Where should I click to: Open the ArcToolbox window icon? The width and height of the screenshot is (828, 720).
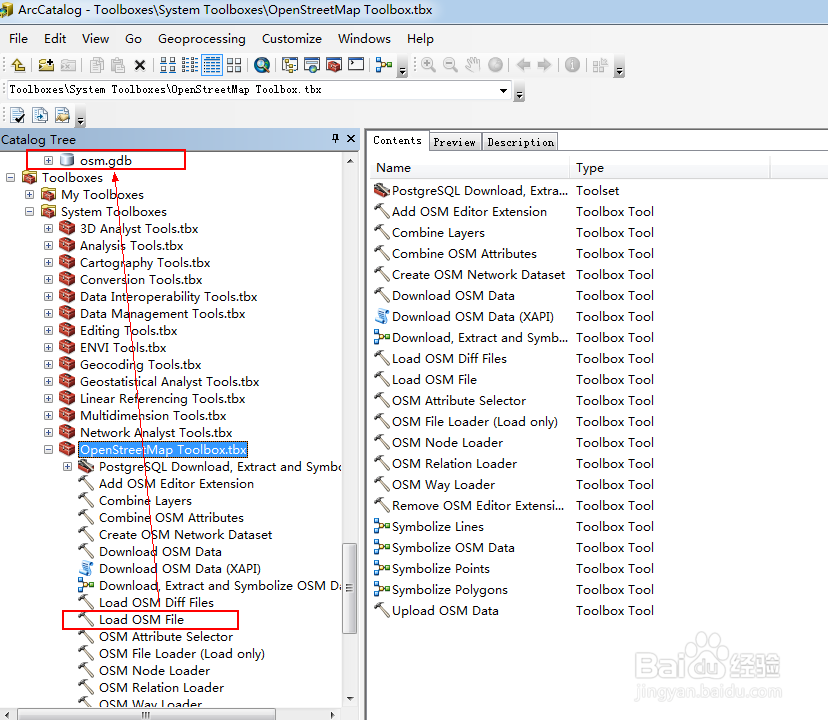tap(334, 65)
